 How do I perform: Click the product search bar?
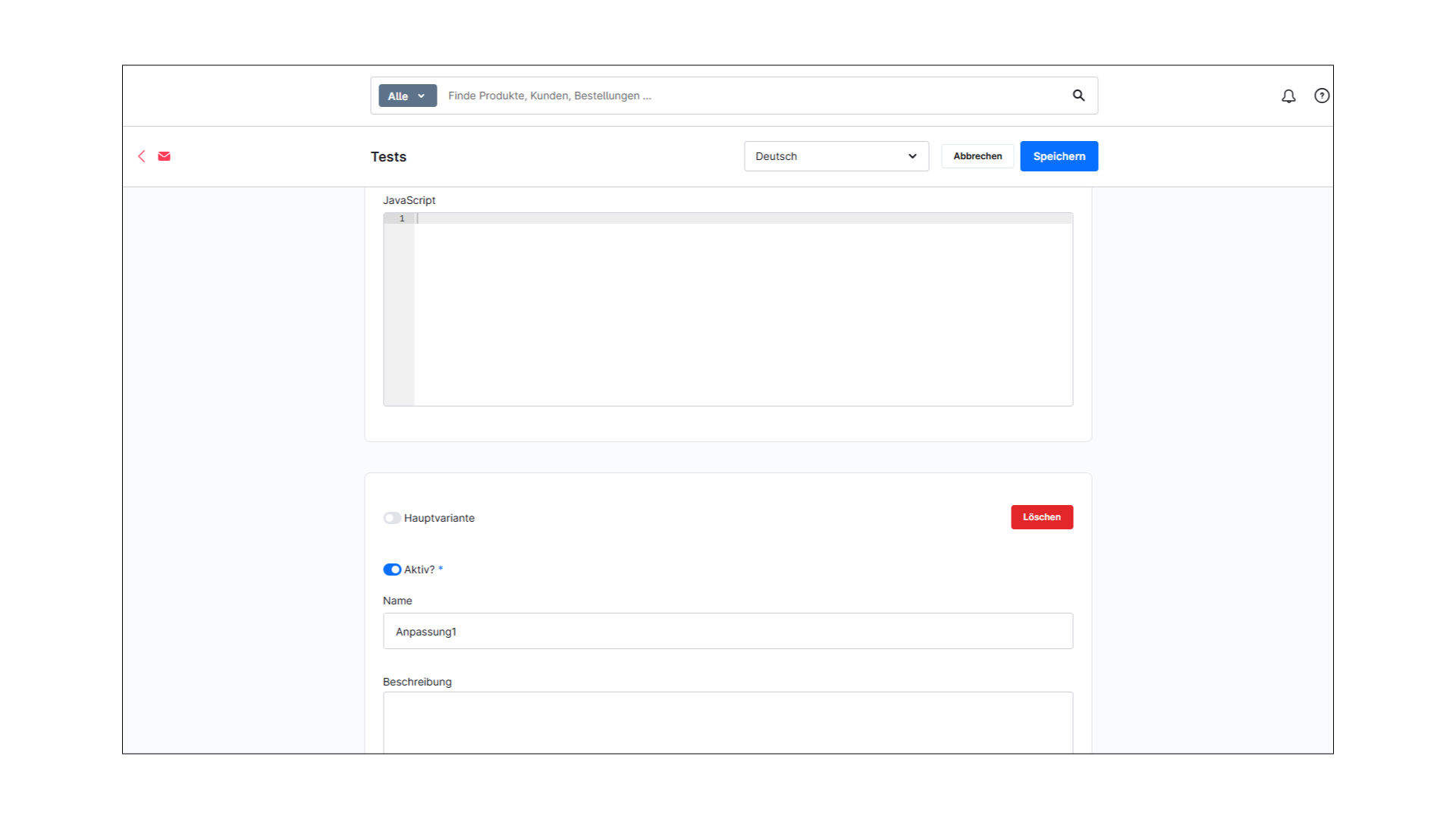(682, 96)
